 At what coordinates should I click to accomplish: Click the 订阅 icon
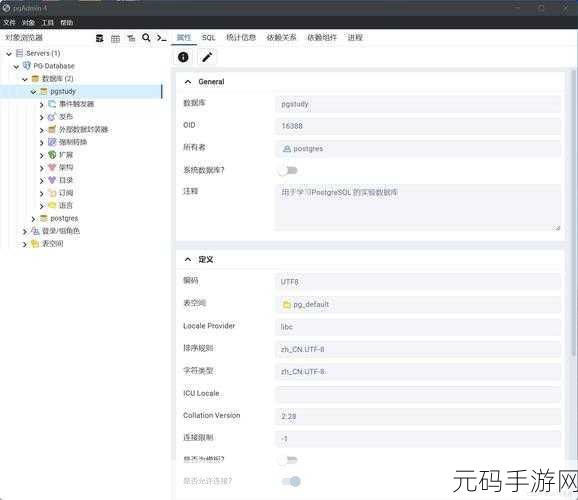click(52, 193)
